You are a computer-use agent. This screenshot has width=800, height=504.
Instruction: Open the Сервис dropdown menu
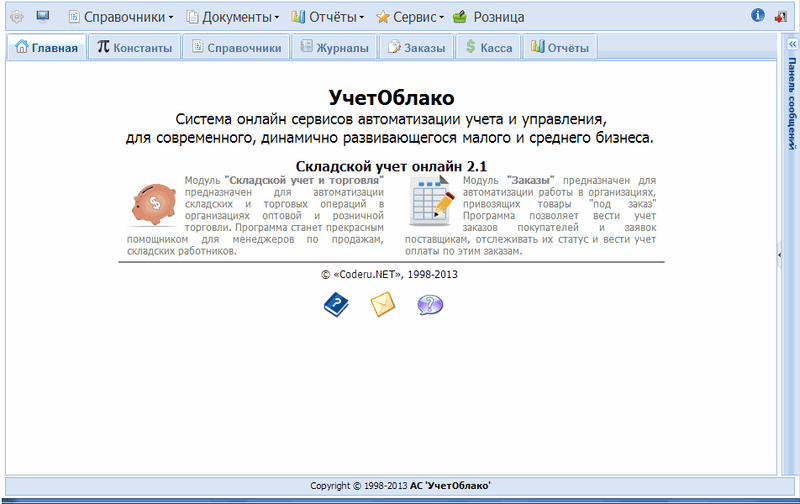(x=411, y=17)
